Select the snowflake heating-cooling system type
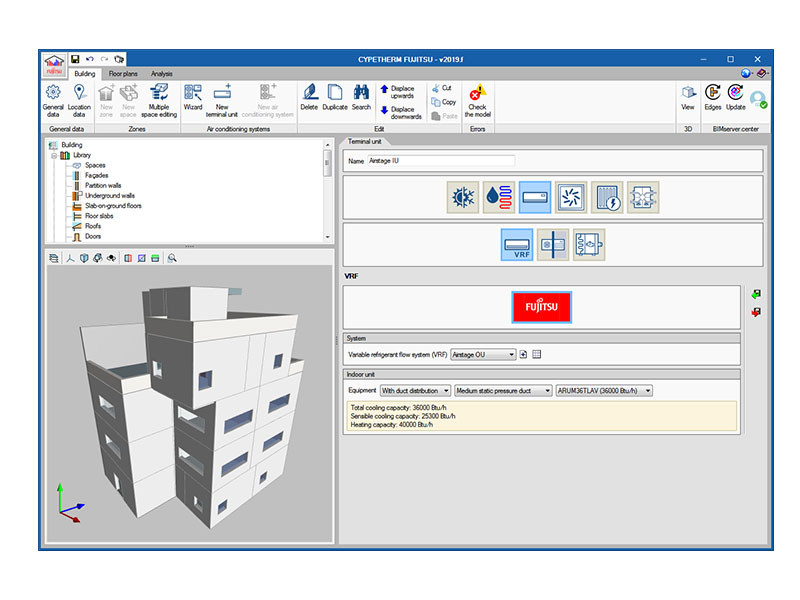Screen dimensions: 800x600 462,197
